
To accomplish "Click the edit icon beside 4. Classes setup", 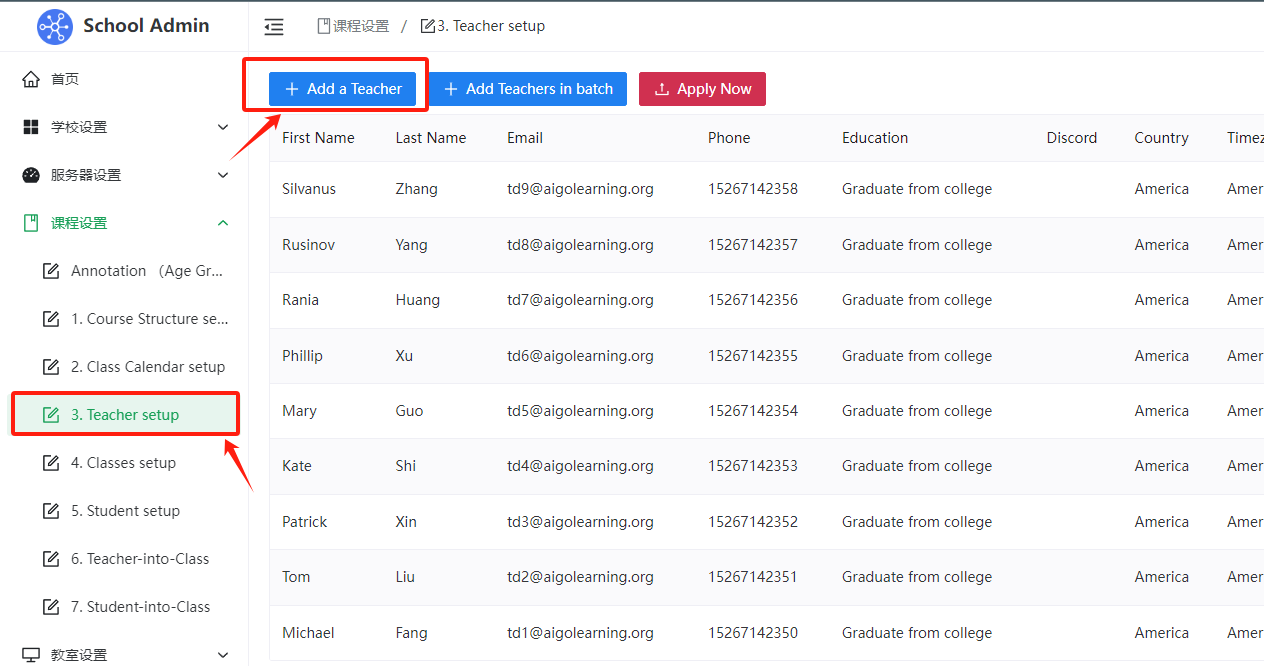I will [x=51, y=463].
